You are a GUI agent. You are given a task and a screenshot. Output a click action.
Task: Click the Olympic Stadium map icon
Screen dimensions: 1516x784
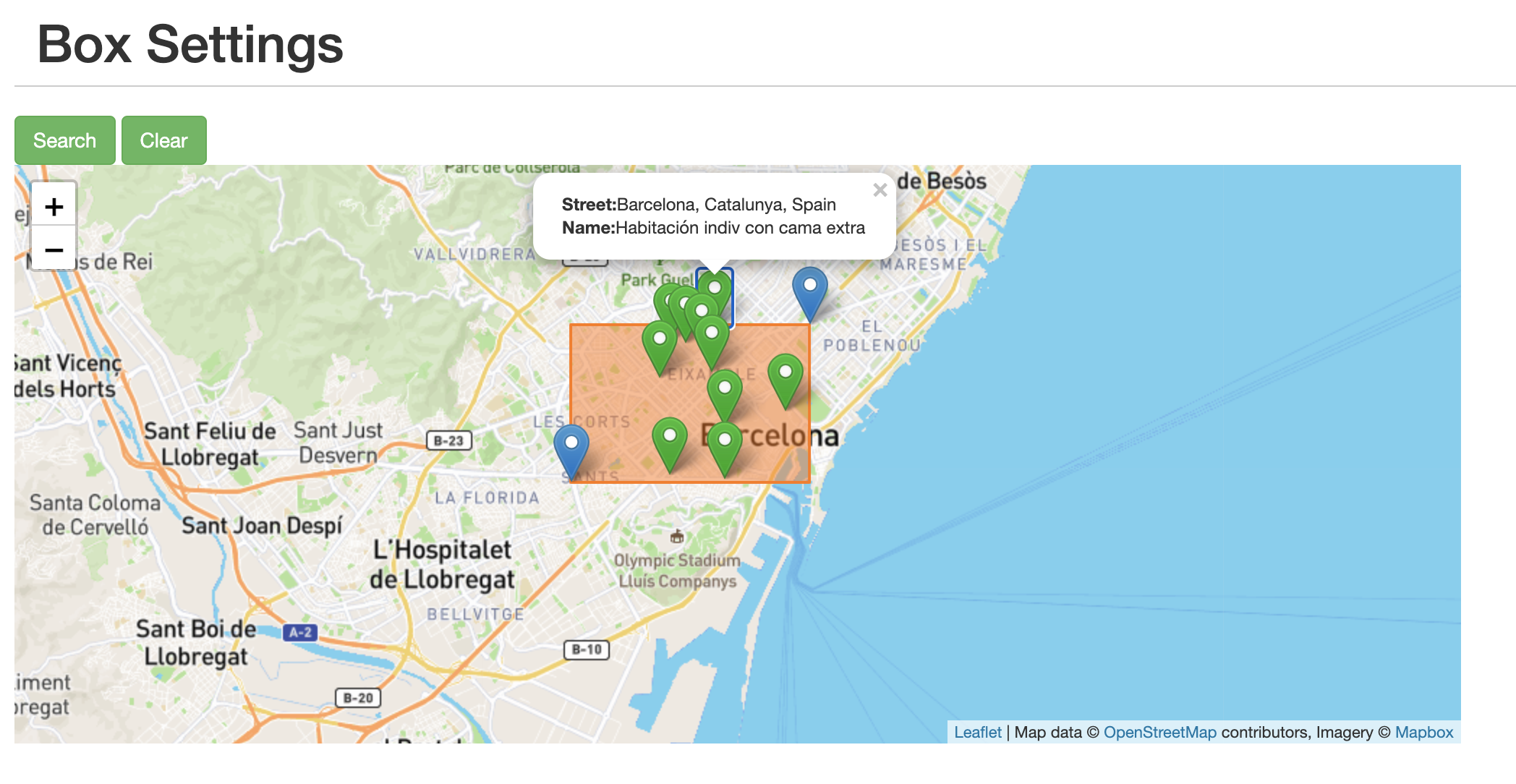point(677,537)
